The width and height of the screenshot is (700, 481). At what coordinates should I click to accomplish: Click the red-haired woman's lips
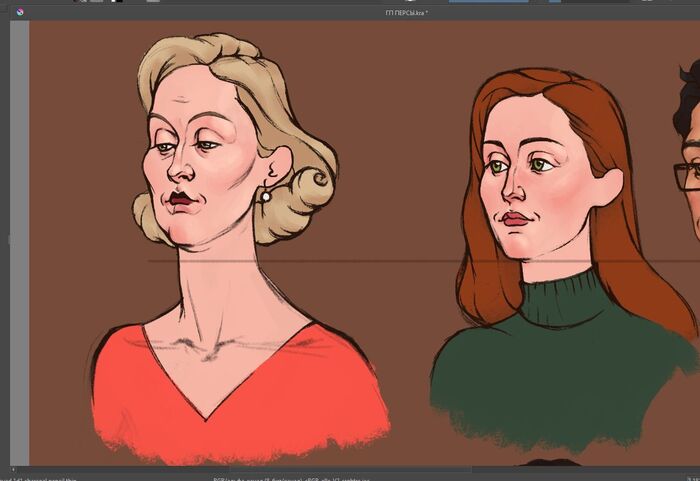click(x=516, y=219)
